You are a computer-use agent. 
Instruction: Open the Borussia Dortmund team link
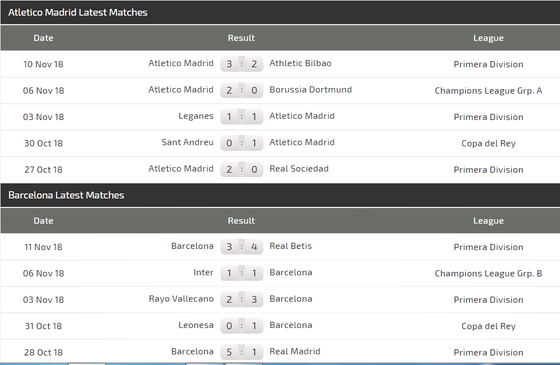(311, 90)
